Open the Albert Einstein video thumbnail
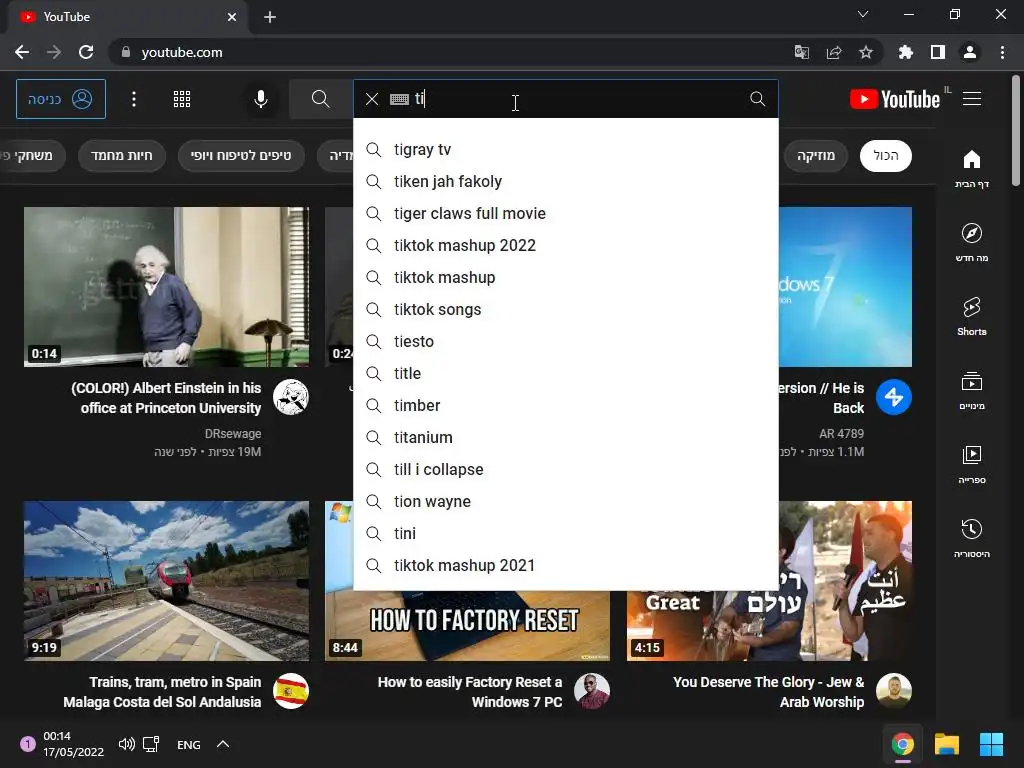This screenshot has width=1024, height=768. [167, 287]
